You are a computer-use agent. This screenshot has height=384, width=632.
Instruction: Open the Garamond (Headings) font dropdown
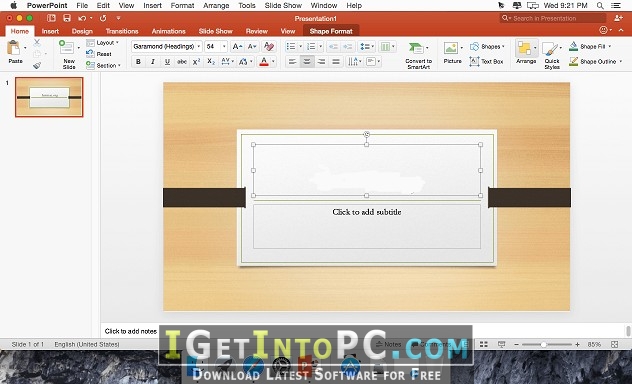(x=198, y=47)
